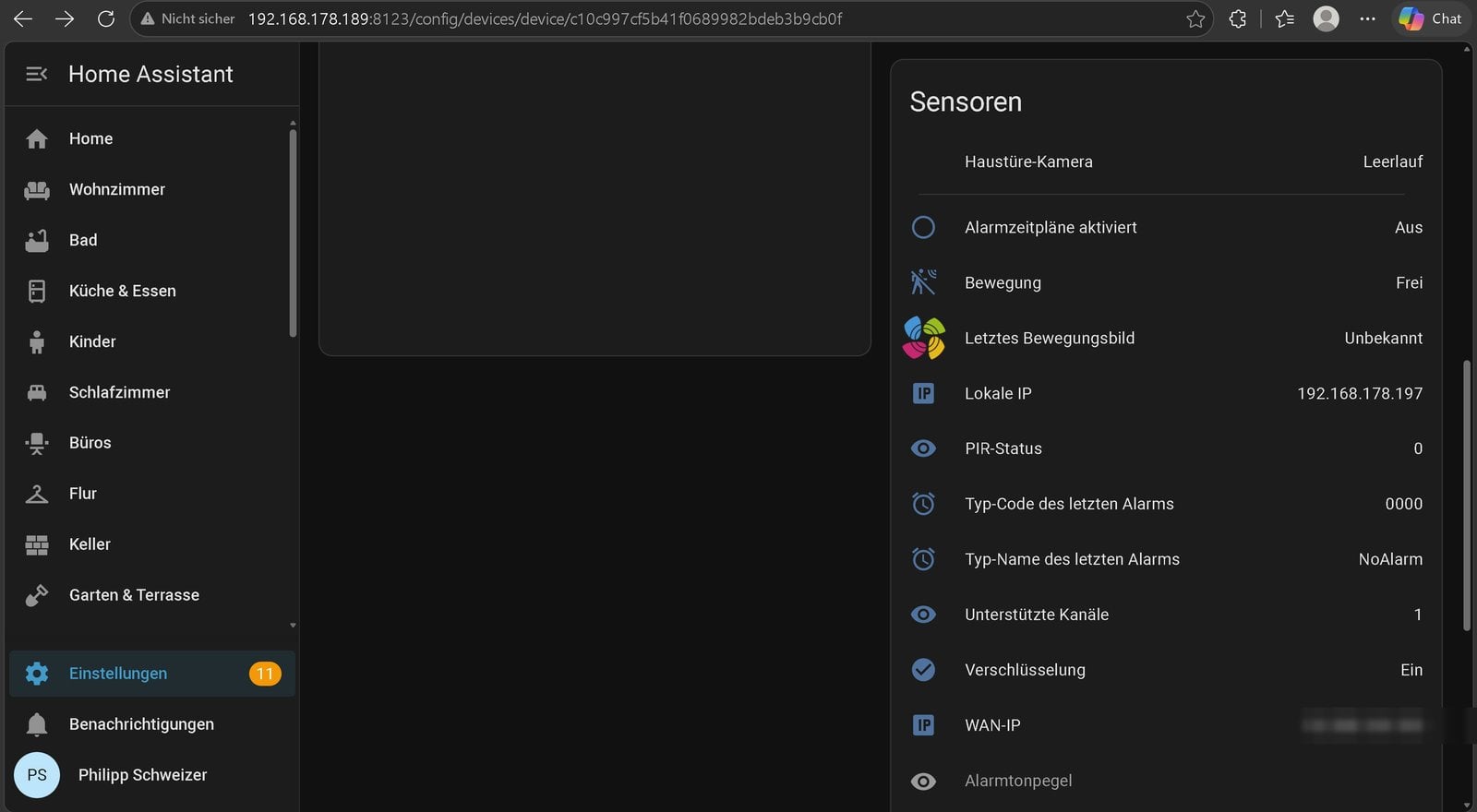This screenshot has height=812, width=1477.
Task: Open the Copilot Chat button
Action: (x=1430, y=18)
